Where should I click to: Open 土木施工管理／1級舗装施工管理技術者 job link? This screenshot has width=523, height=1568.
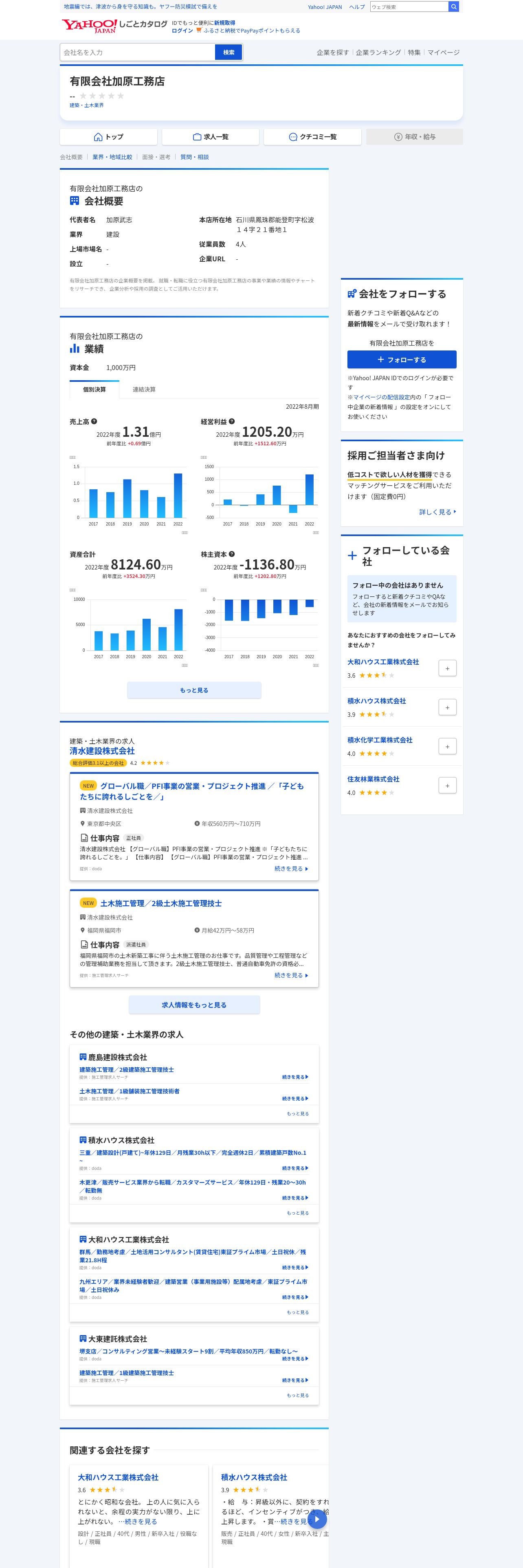tap(129, 1091)
